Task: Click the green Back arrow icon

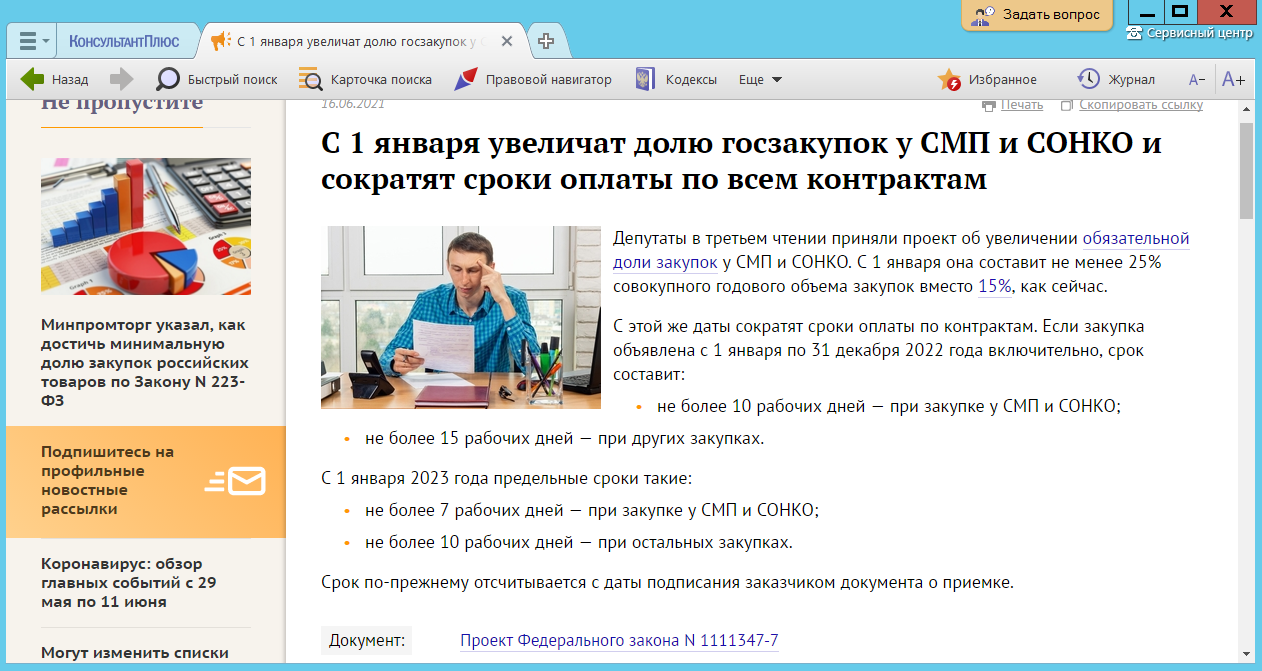Action: 33,79
